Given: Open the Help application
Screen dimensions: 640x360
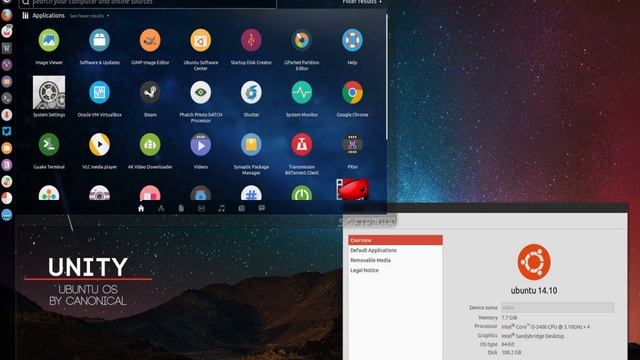Looking at the screenshot, I should pyautogui.click(x=352, y=41).
